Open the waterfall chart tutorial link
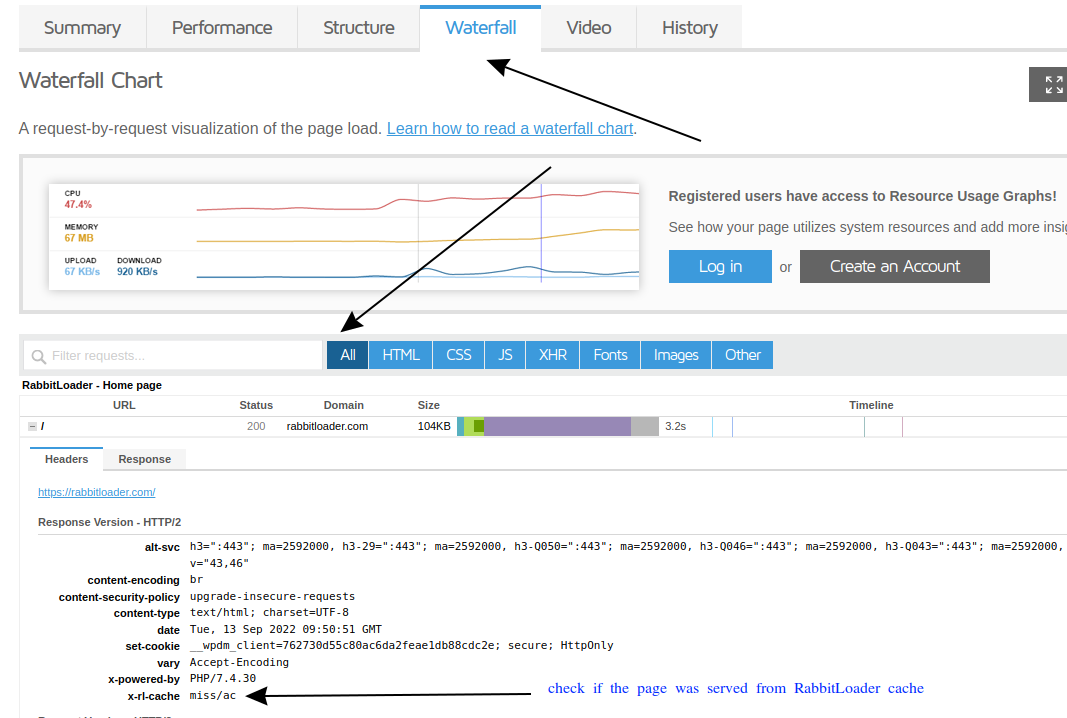Image resolution: width=1067 pixels, height=718 pixels. pos(509,128)
